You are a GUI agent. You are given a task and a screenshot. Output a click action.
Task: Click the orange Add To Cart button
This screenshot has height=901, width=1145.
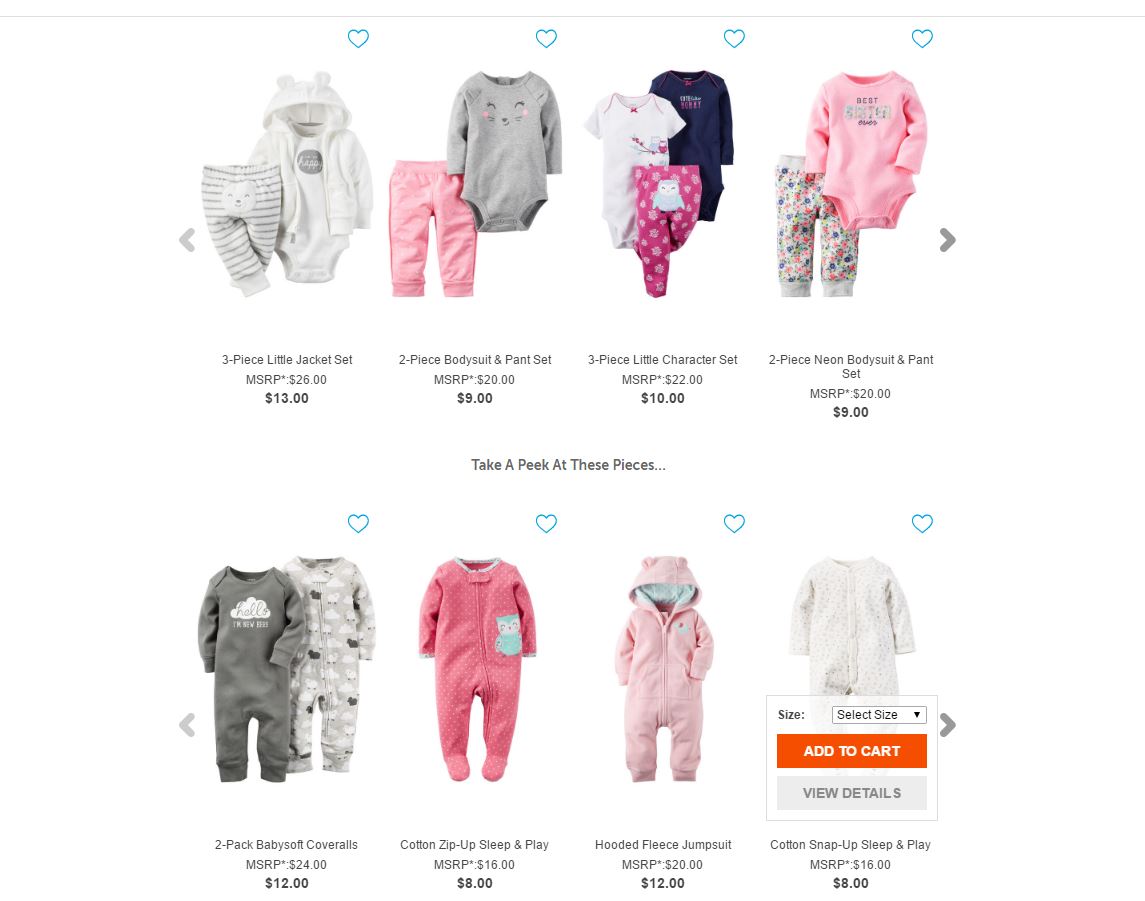(851, 751)
